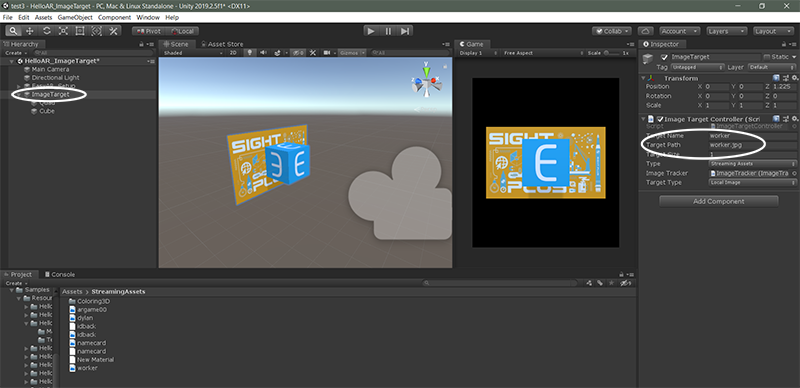The image size is (800, 388).
Task: Toggle the Static checkbox
Action: (767, 57)
